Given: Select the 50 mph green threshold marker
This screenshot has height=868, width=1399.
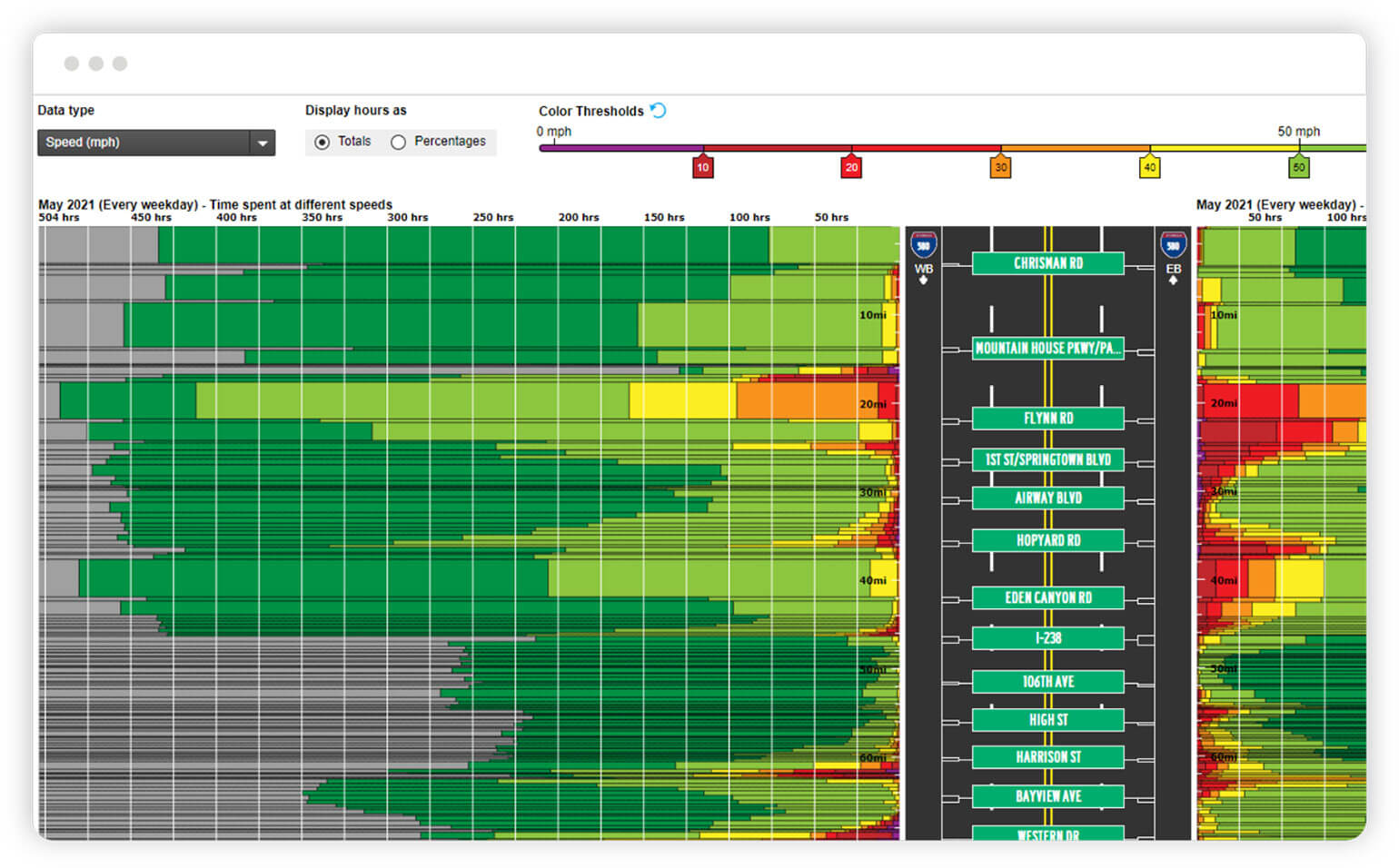Looking at the screenshot, I should coord(1298,167).
